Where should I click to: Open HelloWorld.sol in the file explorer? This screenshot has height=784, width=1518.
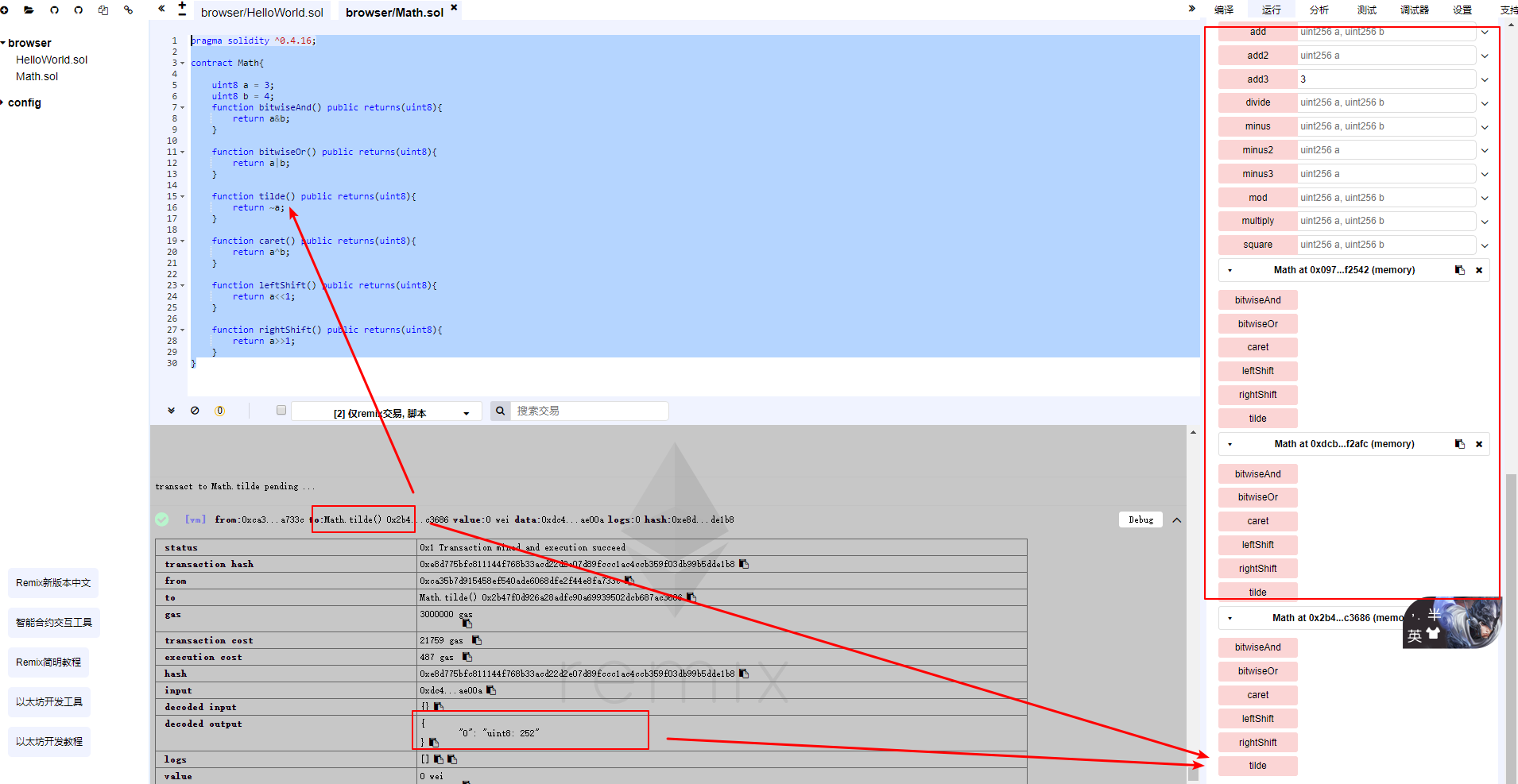click(x=52, y=60)
